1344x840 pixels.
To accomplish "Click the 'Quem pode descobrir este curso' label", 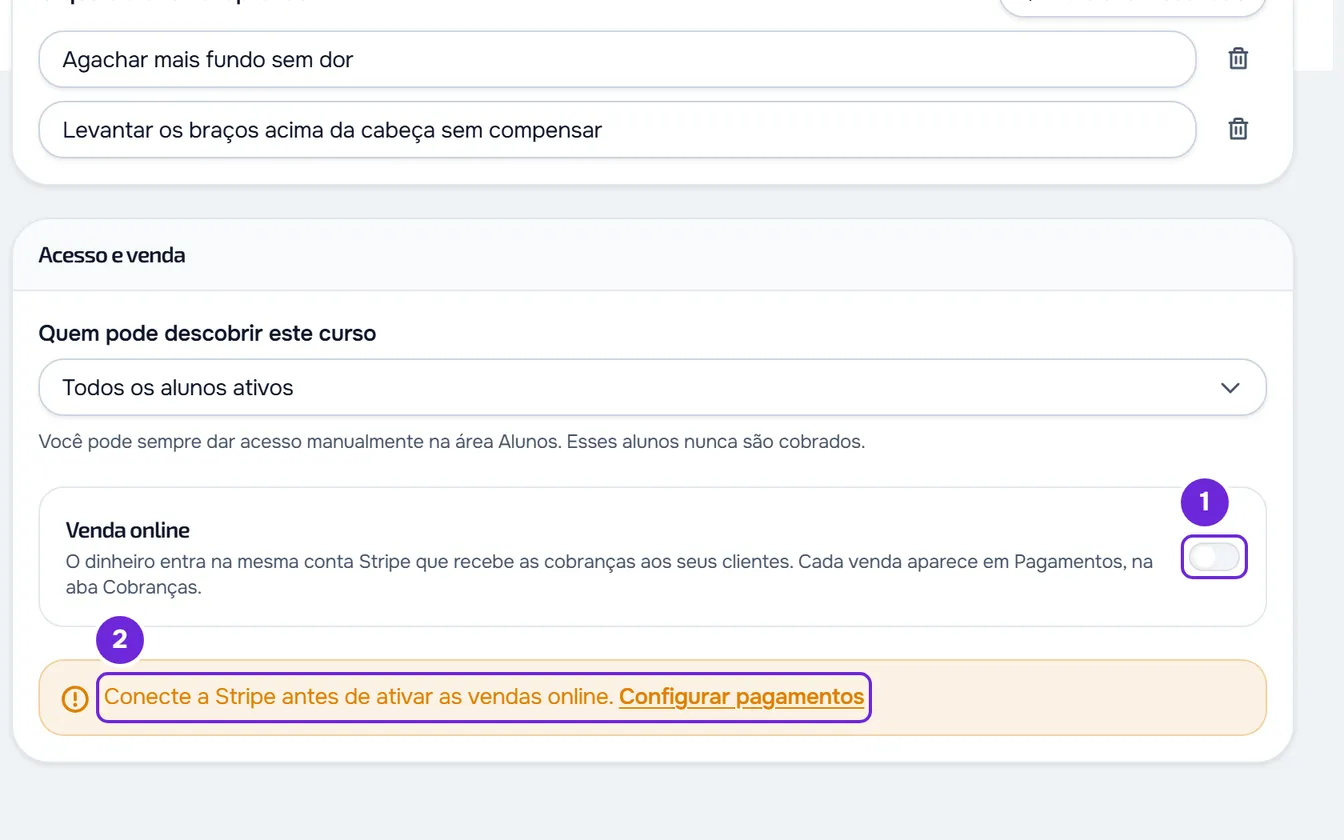I will 207,333.
